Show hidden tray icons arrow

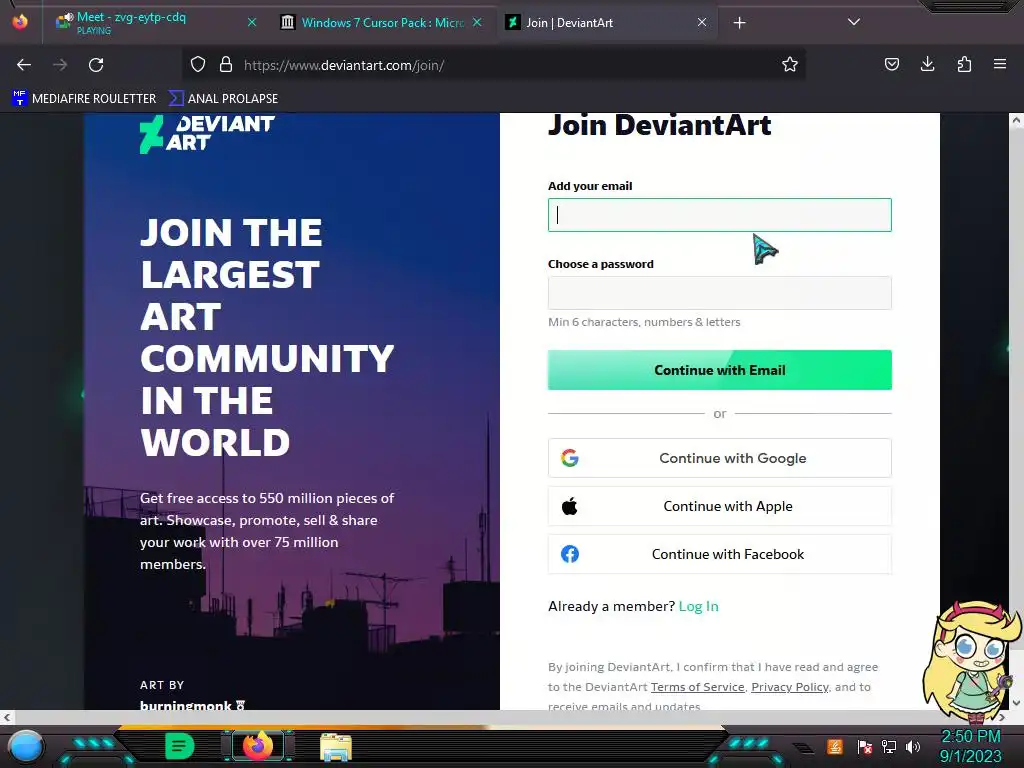[x=804, y=748]
